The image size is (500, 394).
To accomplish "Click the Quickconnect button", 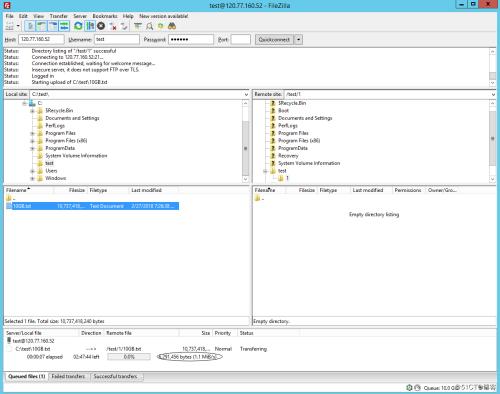I will pyautogui.click(x=274, y=40).
